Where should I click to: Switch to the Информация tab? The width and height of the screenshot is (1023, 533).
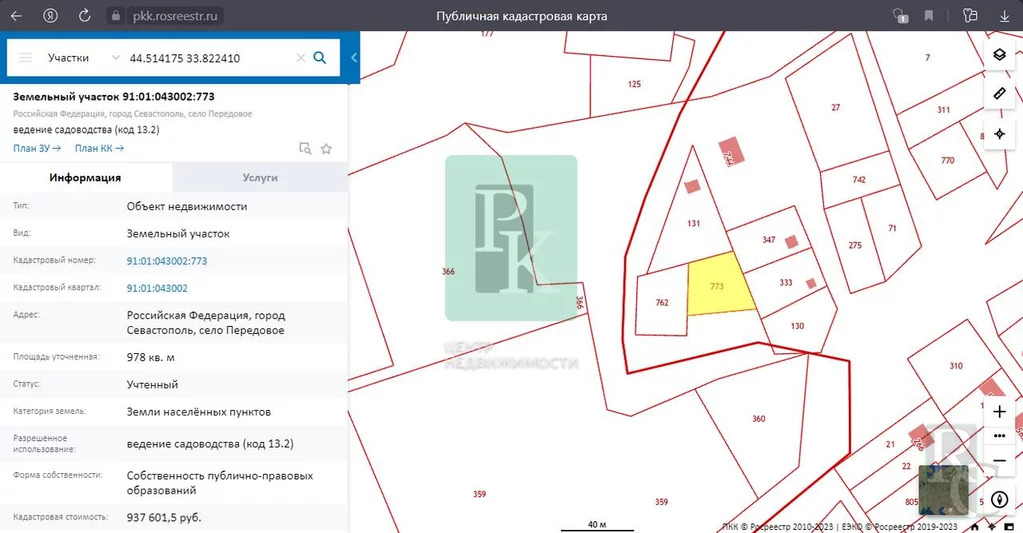click(x=85, y=177)
